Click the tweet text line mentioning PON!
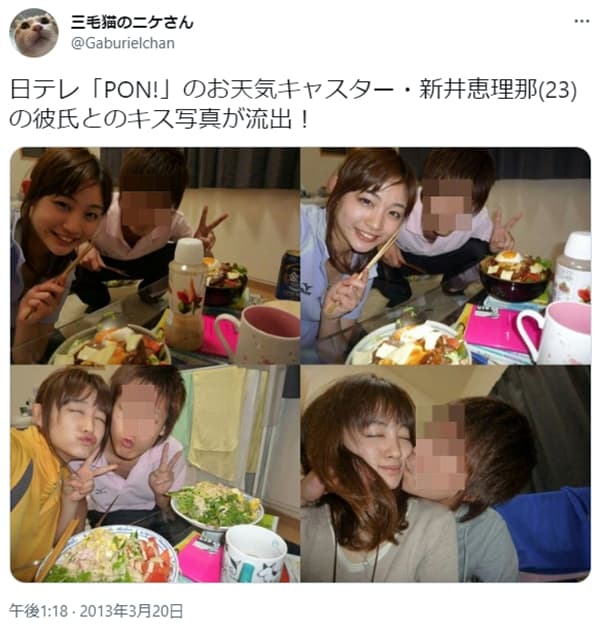 click(x=293, y=89)
